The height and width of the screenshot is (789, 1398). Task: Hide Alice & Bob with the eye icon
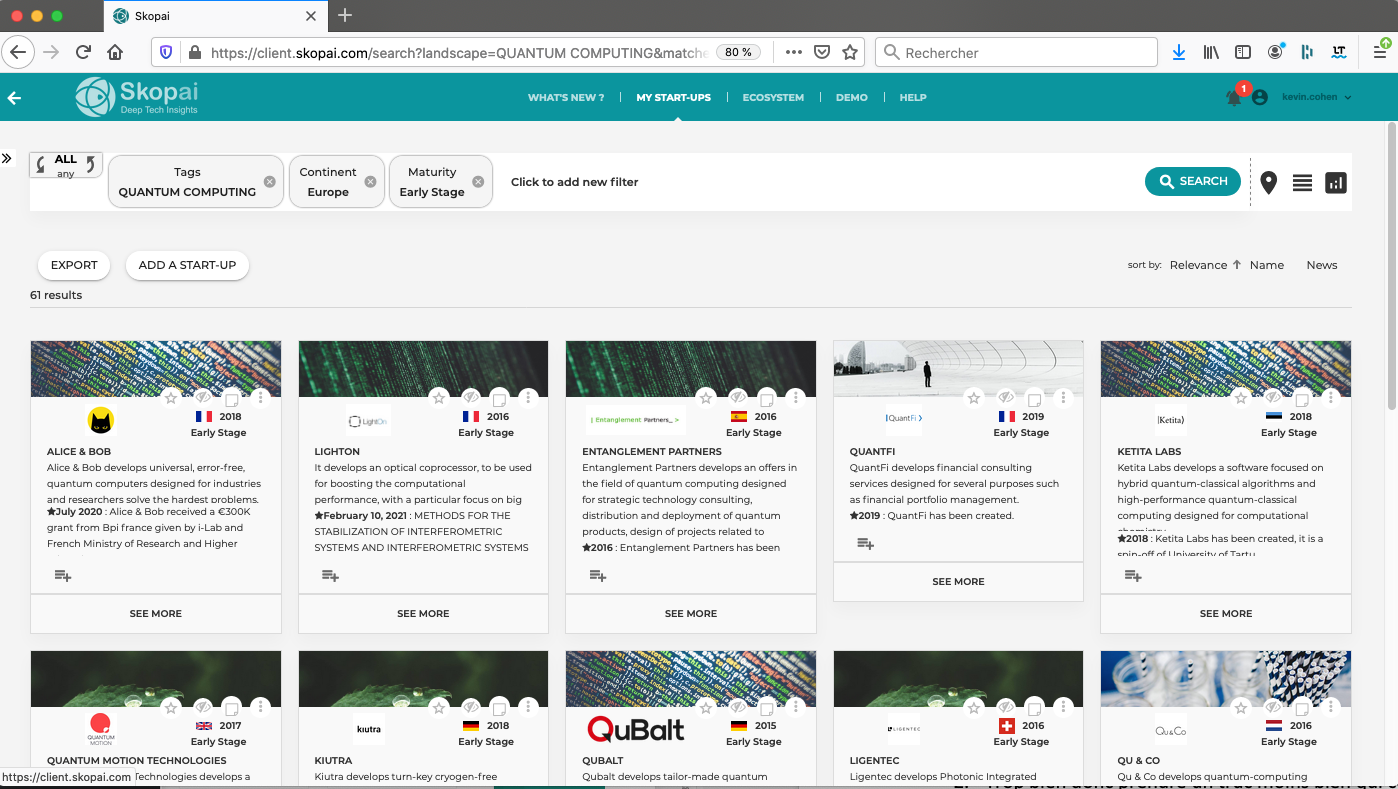click(203, 398)
